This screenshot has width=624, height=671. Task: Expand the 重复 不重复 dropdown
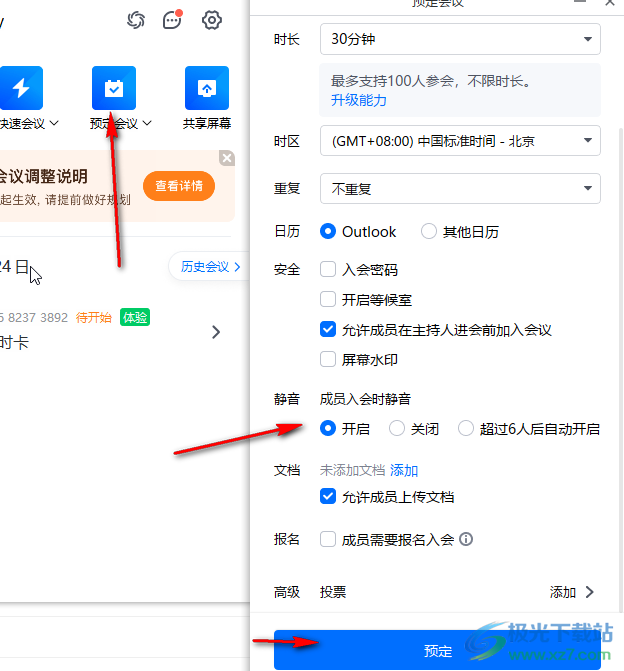(x=460, y=188)
